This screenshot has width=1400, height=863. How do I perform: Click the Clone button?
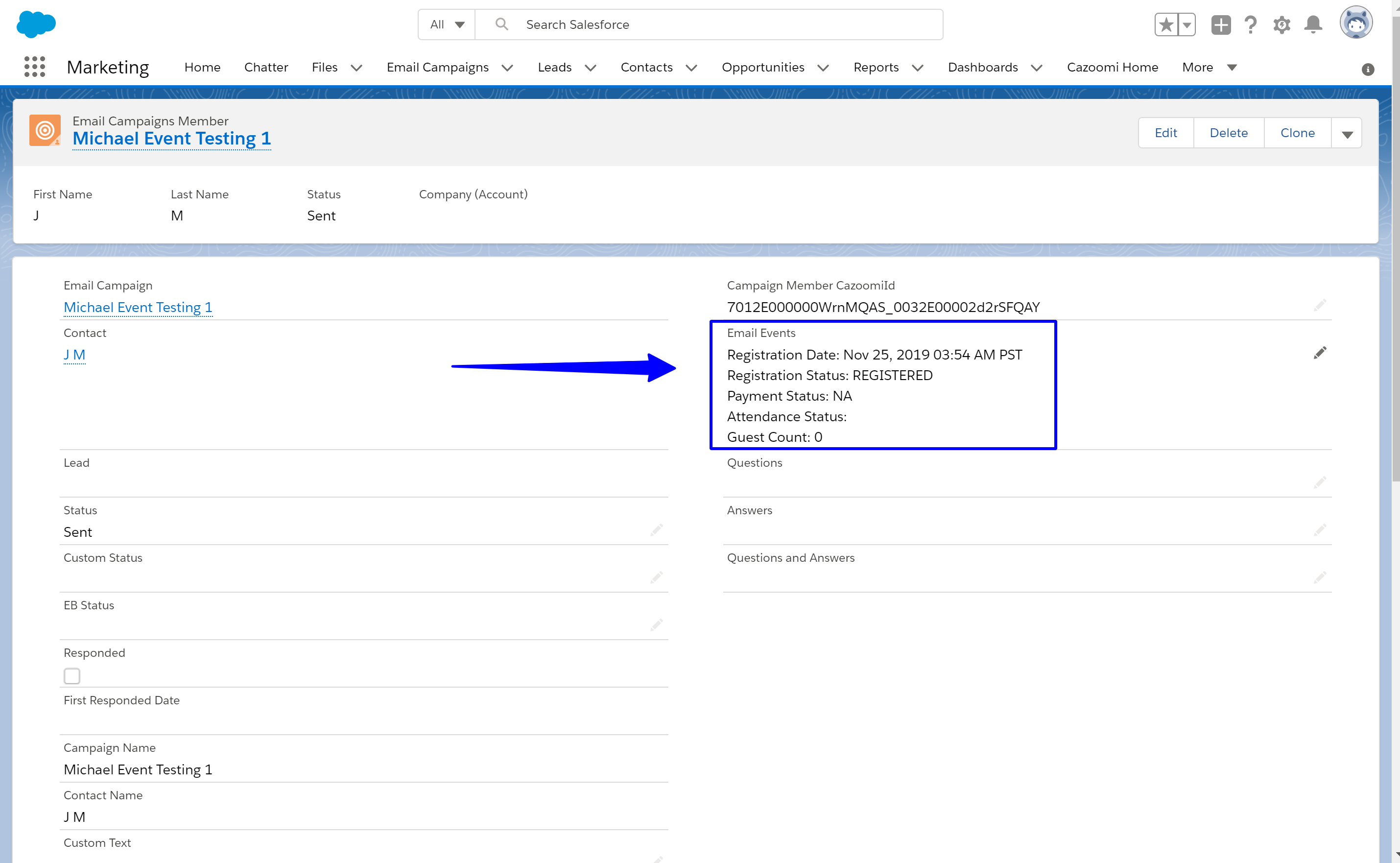click(1297, 133)
